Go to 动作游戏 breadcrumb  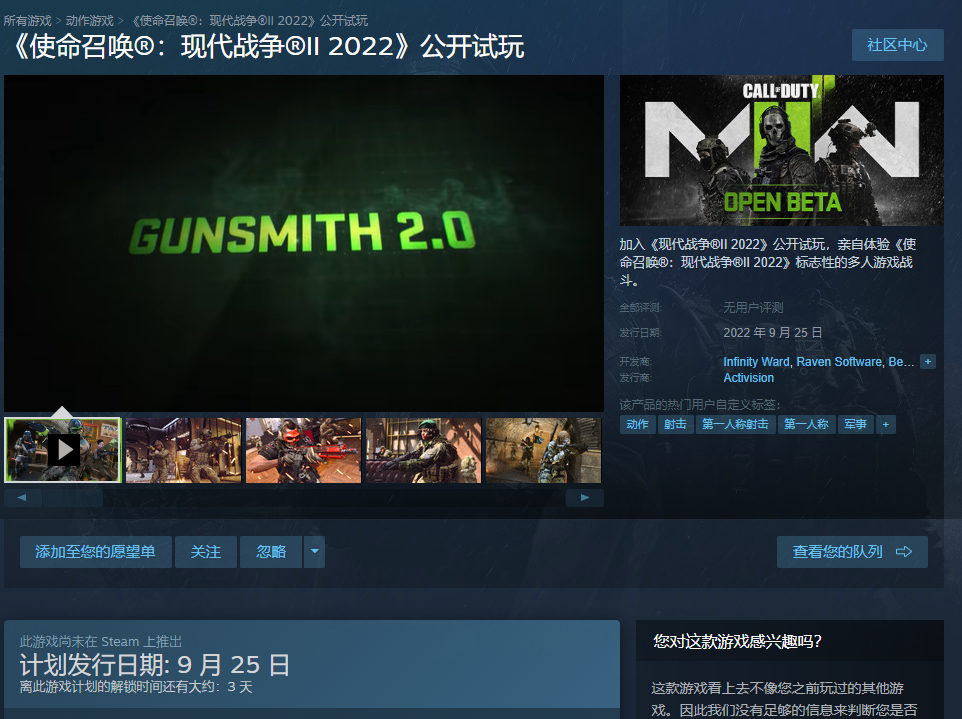pyautogui.click(x=90, y=21)
